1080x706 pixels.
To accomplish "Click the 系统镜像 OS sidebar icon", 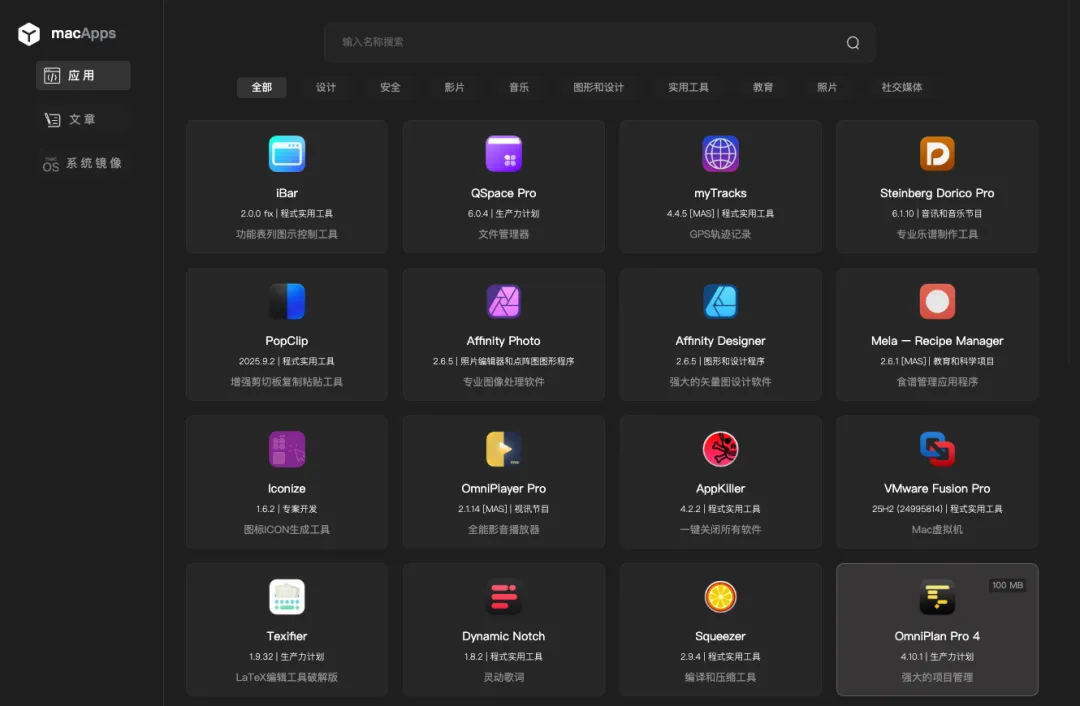I will pos(50,164).
